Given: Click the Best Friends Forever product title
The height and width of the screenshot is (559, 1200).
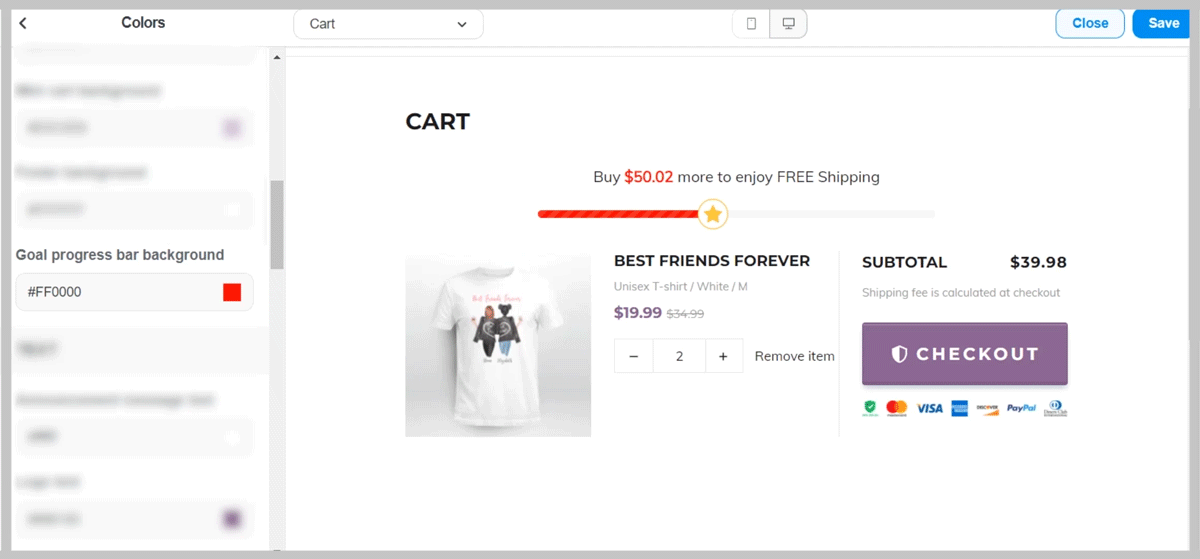Looking at the screenshot, I should pos(711,261).
